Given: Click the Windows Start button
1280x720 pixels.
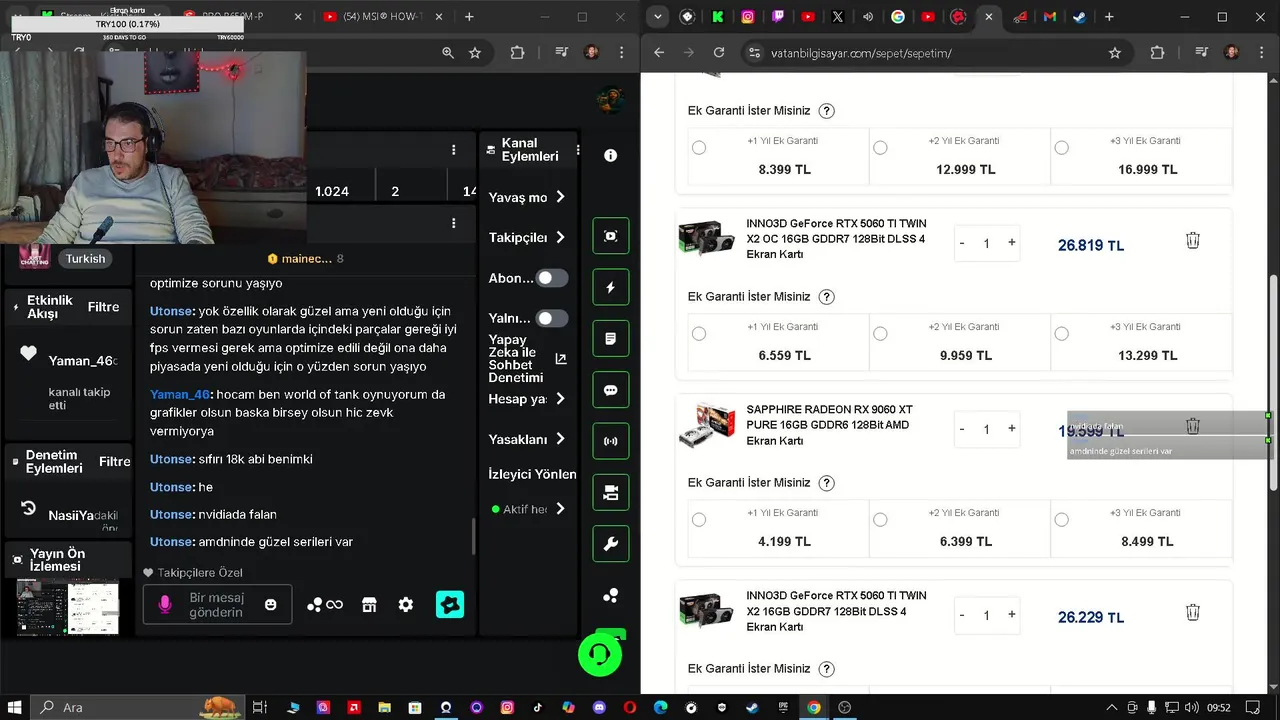Looking at the screenshot, I should 15,707.
